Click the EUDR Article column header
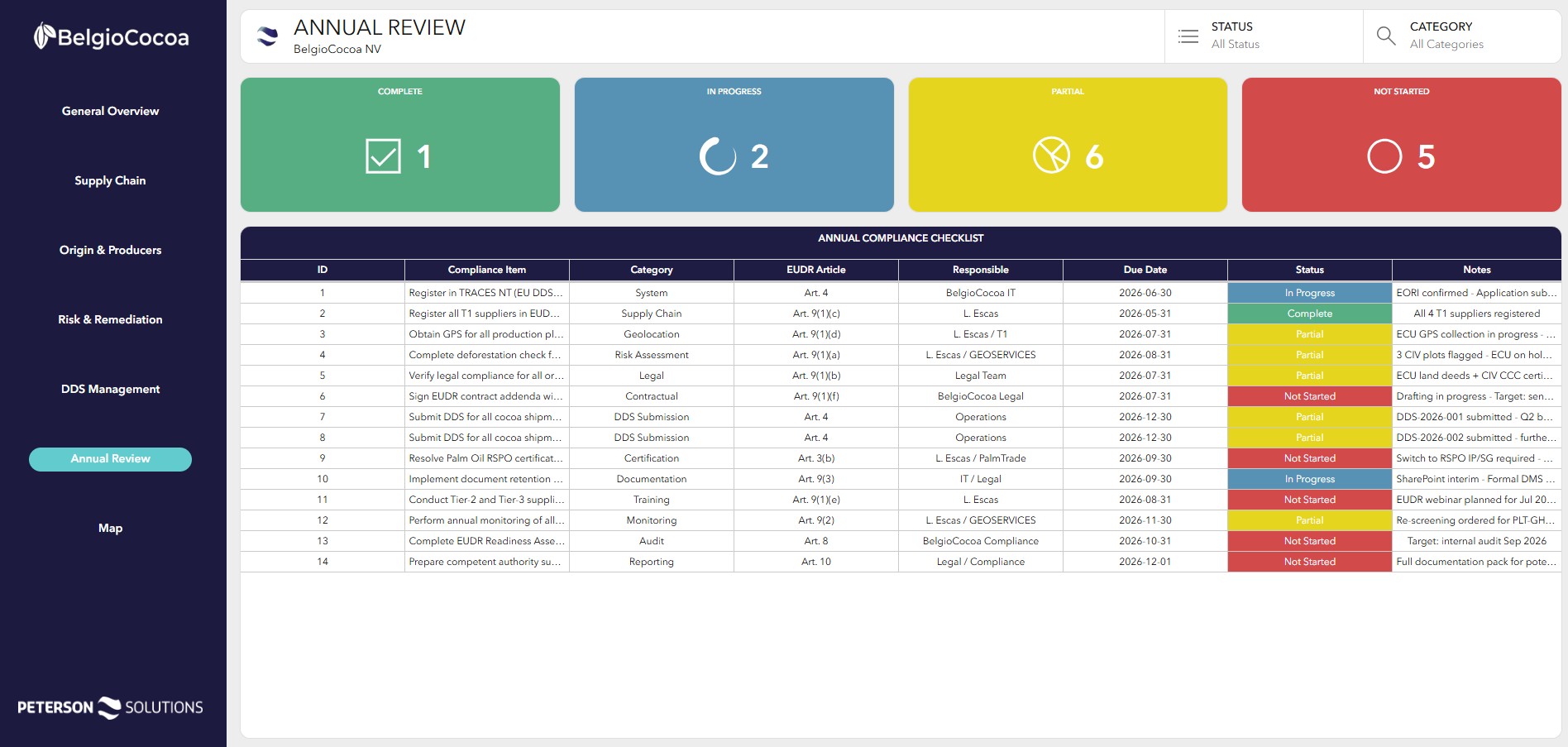The height and width of the screenshot is (747, 1568). coord(816,270)
